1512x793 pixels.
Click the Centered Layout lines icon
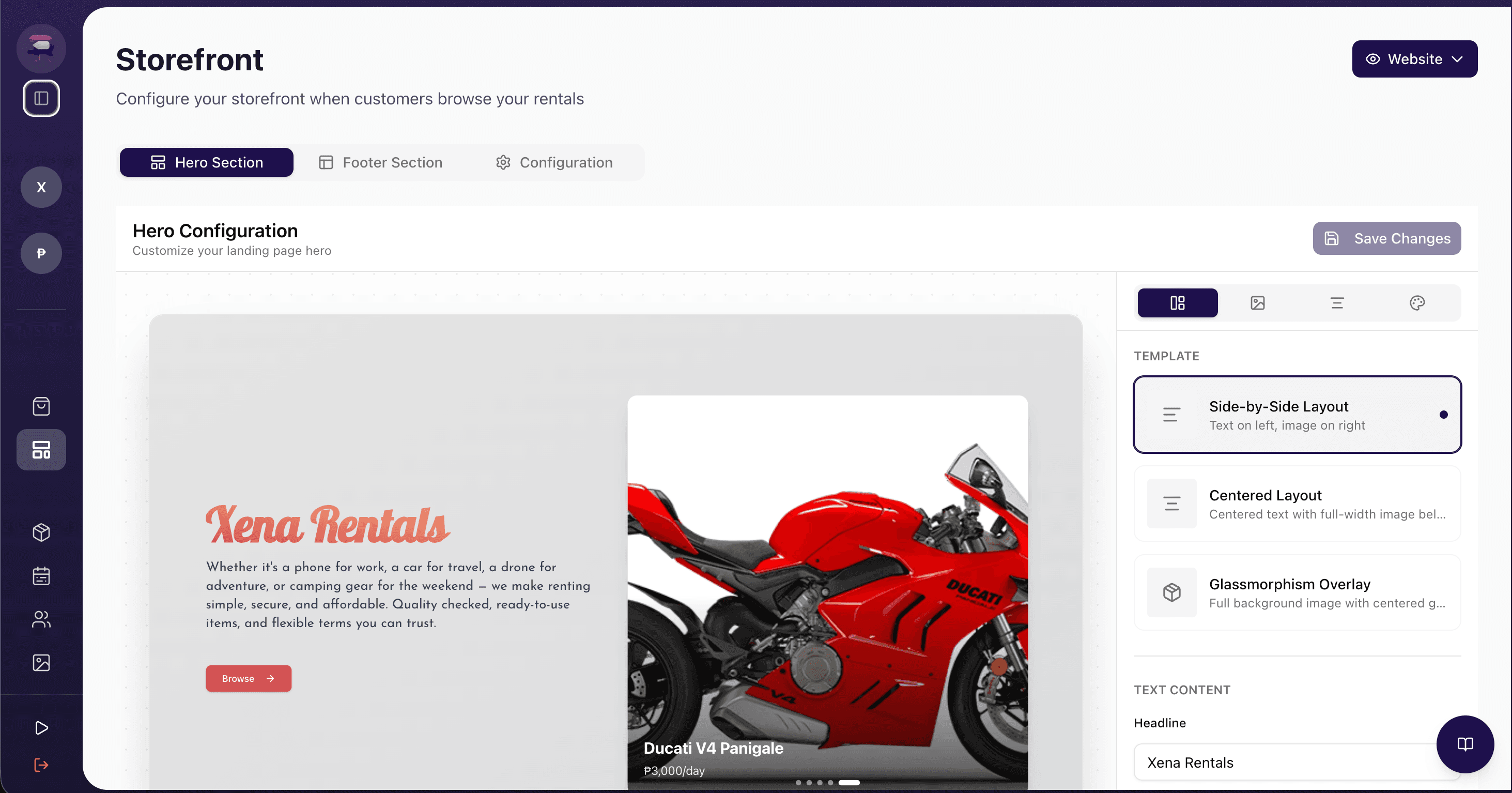click(x=1171, y=504)
